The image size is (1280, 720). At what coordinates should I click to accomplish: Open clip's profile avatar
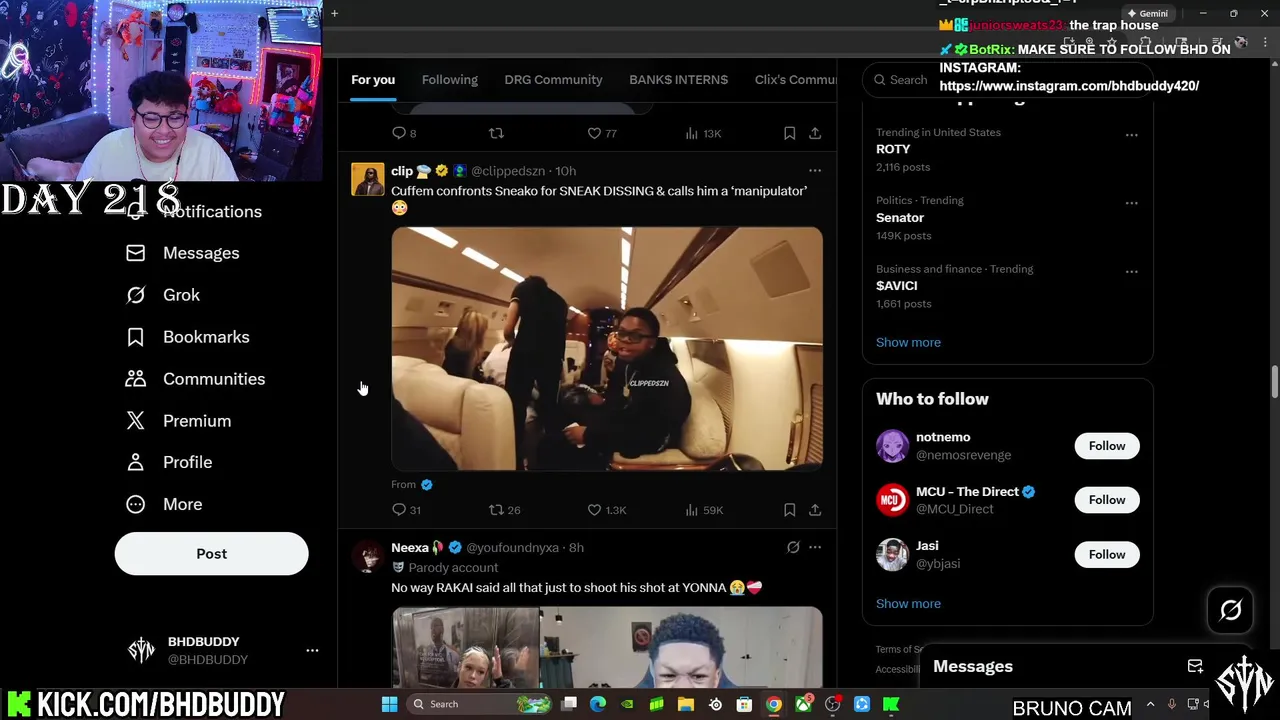click(x=367, y=179)
